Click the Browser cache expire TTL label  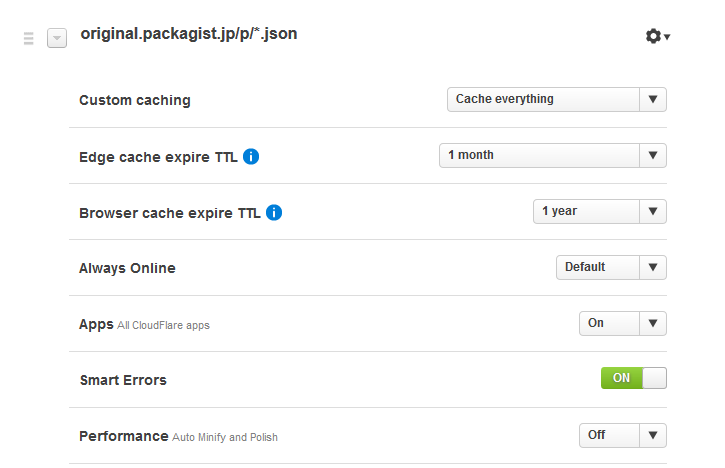169,212
